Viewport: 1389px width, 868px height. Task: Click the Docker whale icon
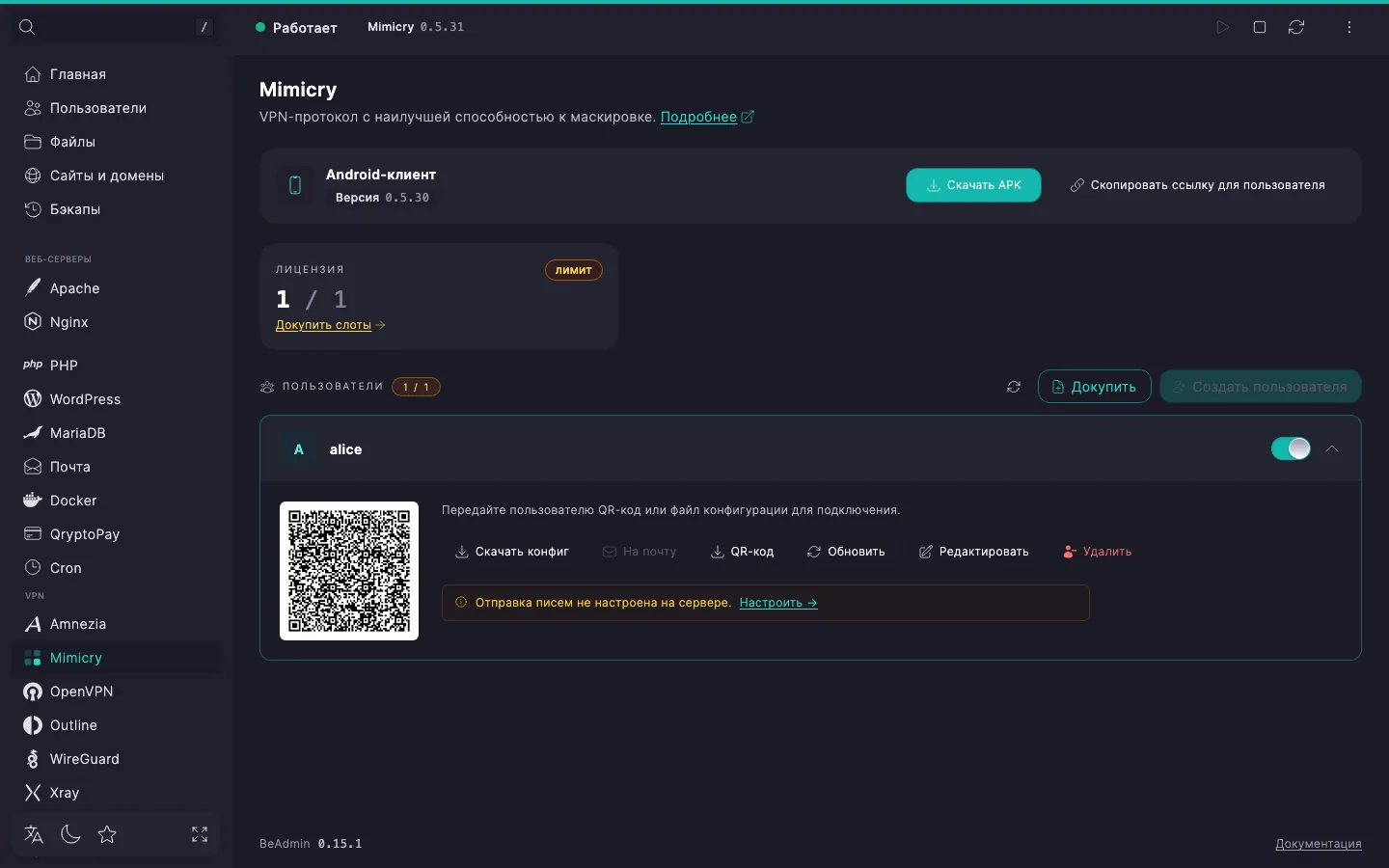pyautogui.click(x=33, y=501)
